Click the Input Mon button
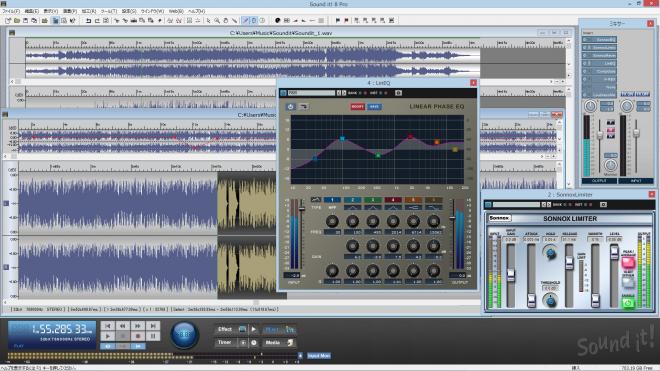 tap(319, 356)
